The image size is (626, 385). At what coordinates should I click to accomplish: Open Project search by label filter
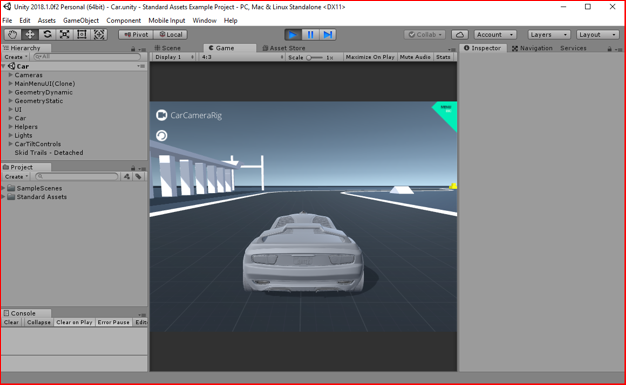tap(138, 176)
